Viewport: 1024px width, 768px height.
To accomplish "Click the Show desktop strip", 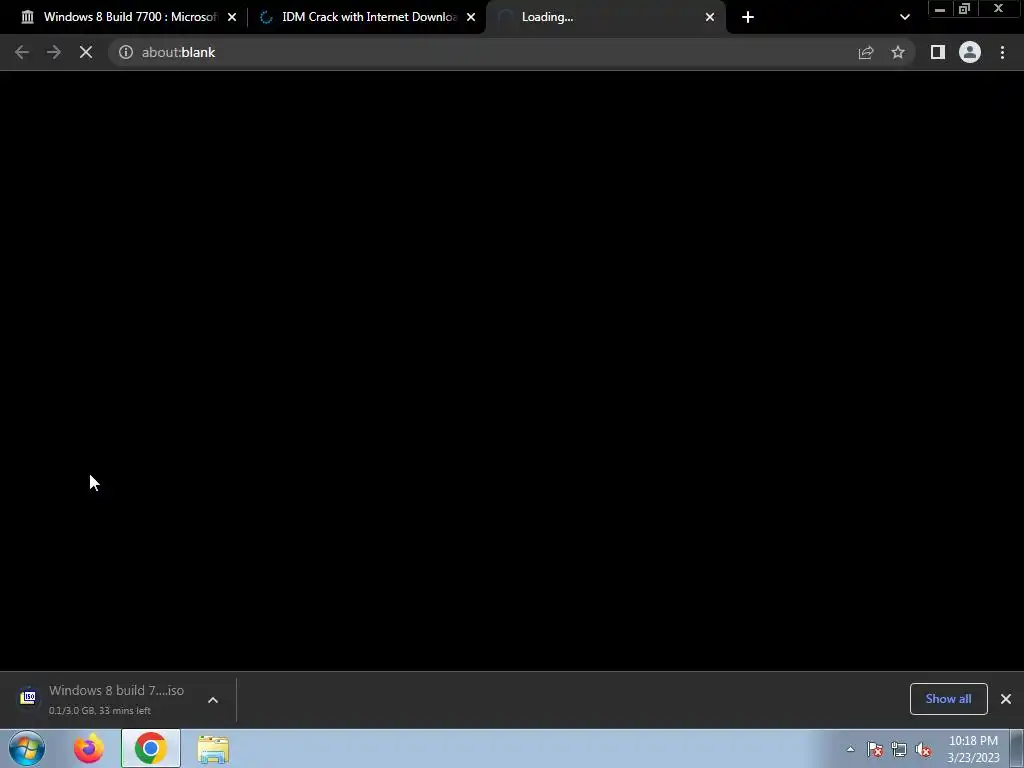I will 1017,748.
